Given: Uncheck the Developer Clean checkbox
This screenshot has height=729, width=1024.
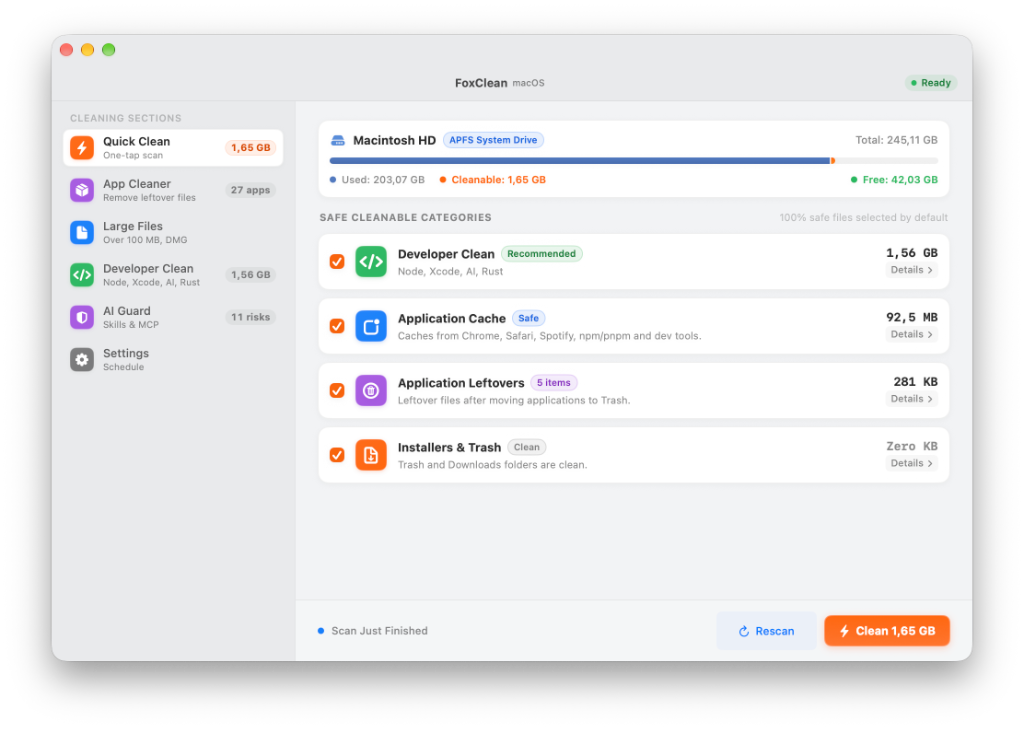Looking at the screenshot, I should pyautogui.click(x=337, y=262).
